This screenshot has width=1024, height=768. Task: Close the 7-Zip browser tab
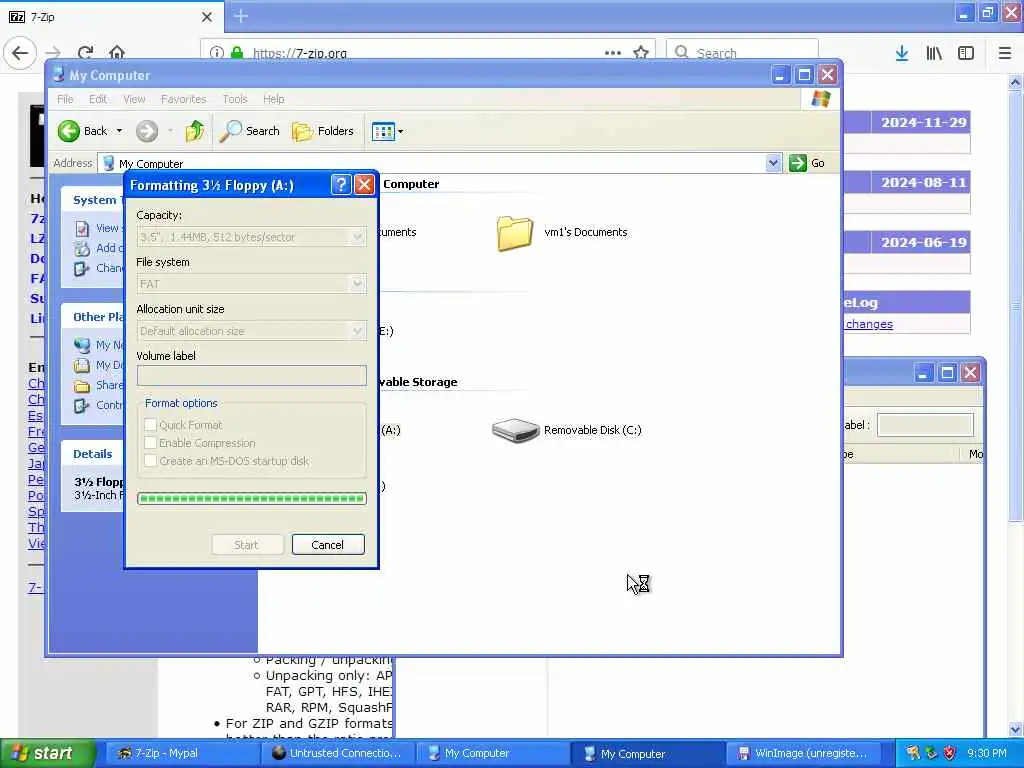pos(206,17)
